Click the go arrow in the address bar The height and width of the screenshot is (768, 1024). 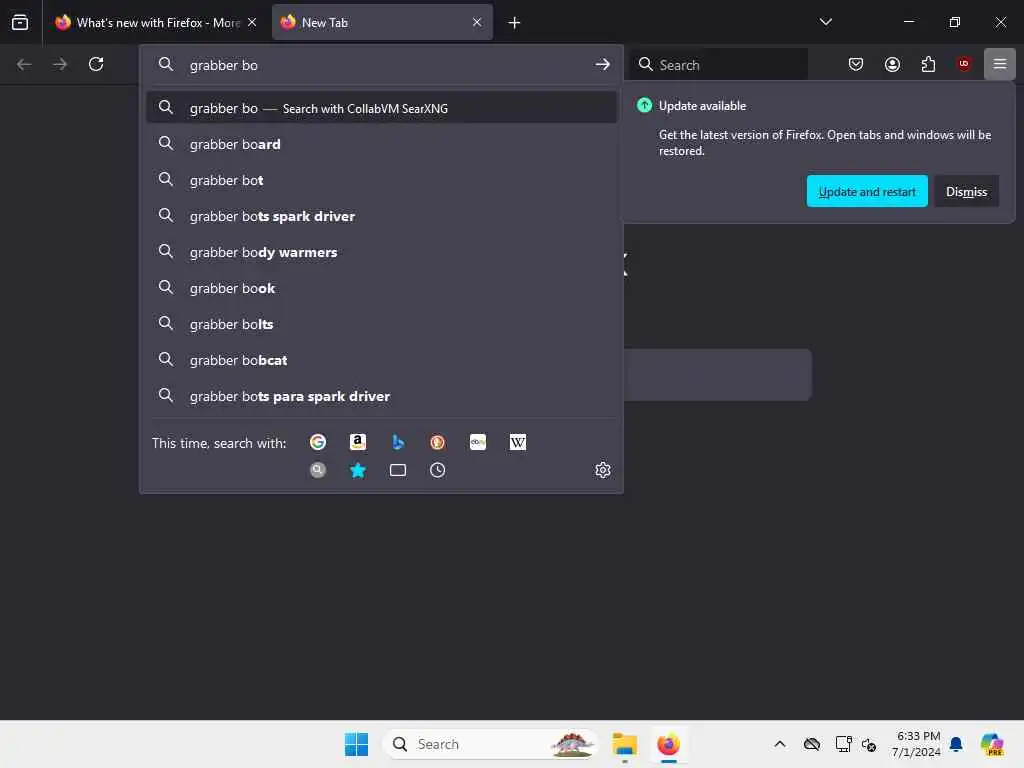pos(602,64)
